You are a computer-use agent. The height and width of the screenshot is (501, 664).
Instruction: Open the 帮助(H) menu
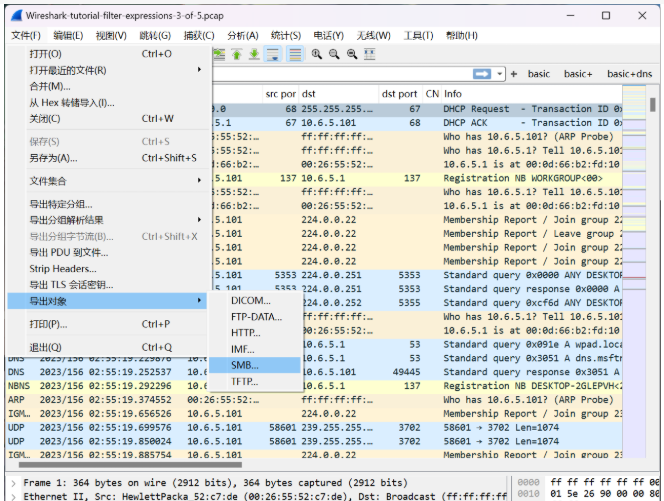click(x=462, y=36)
